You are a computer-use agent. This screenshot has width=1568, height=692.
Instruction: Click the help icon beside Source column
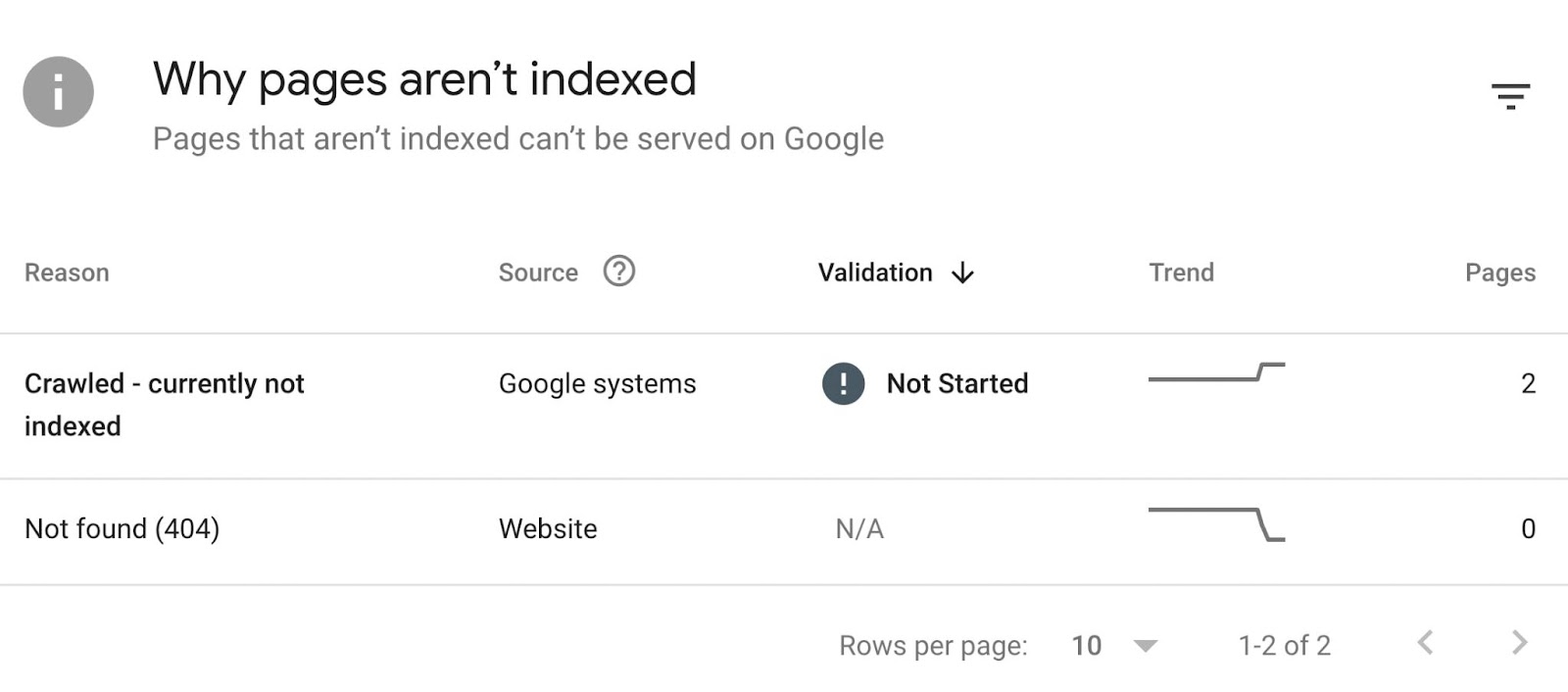click(x=620, y=272)
